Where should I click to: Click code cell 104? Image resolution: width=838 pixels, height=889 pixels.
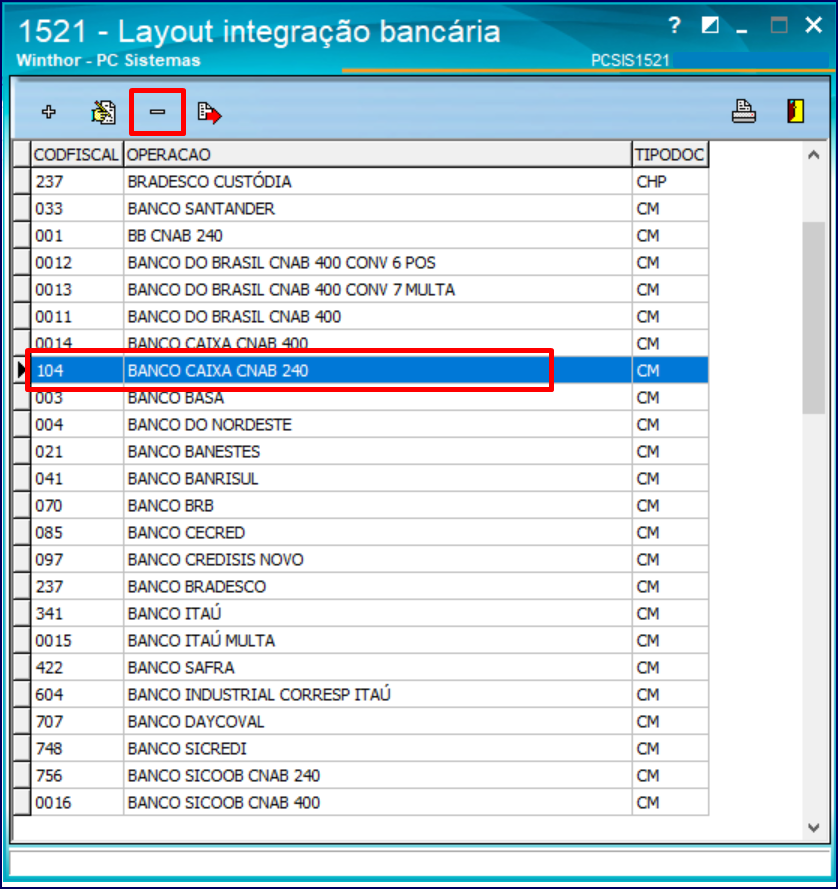point(77,370)
